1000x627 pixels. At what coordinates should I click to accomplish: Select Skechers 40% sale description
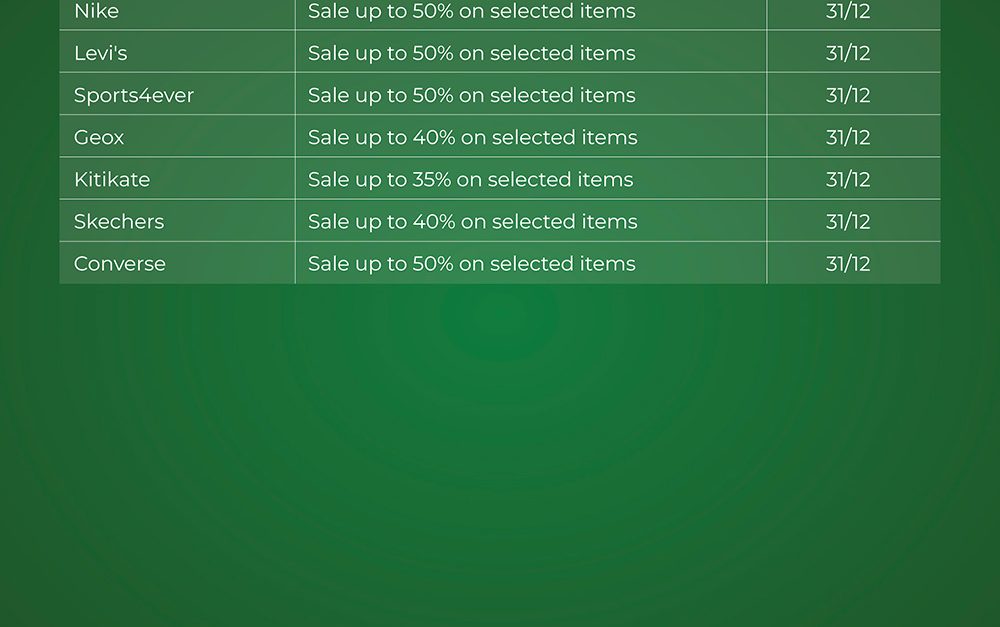(472, 221)
